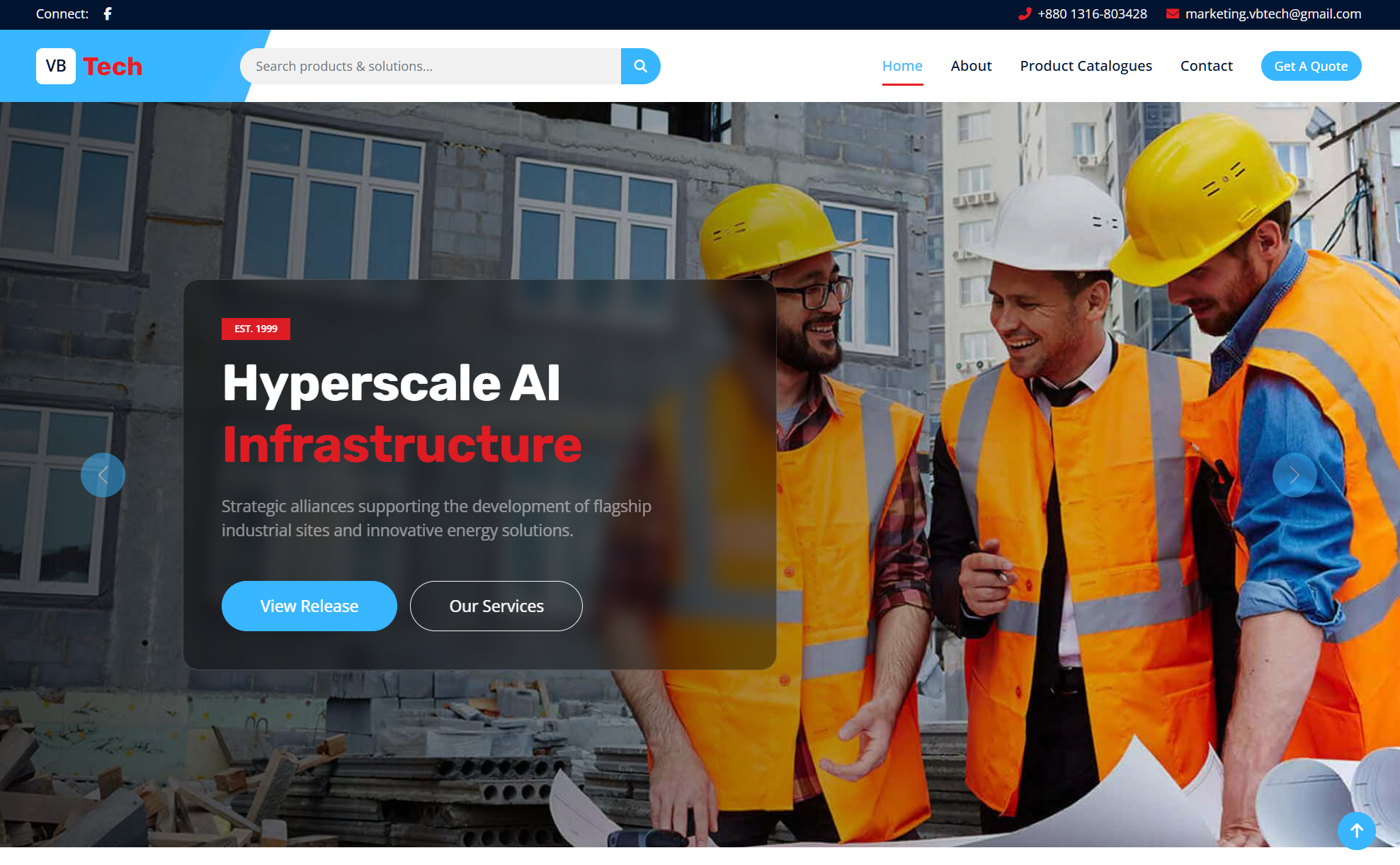Click the EST. 1999 red badge
The image size is (1400, 865).
click(256, 329)
